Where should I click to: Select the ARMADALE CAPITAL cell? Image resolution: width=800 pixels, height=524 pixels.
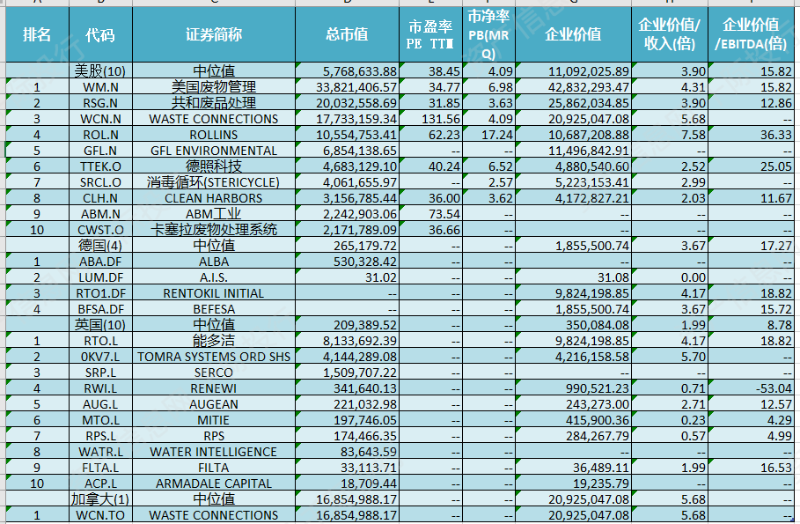214,483
